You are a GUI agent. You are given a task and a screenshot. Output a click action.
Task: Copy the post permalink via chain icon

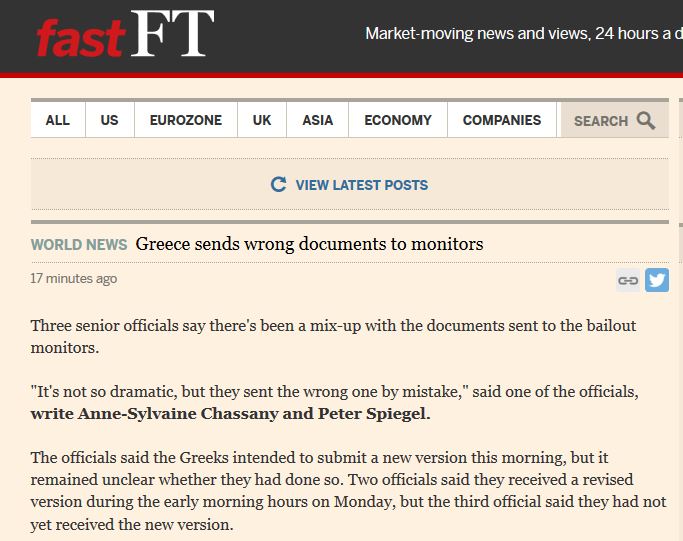coord(628,280)
